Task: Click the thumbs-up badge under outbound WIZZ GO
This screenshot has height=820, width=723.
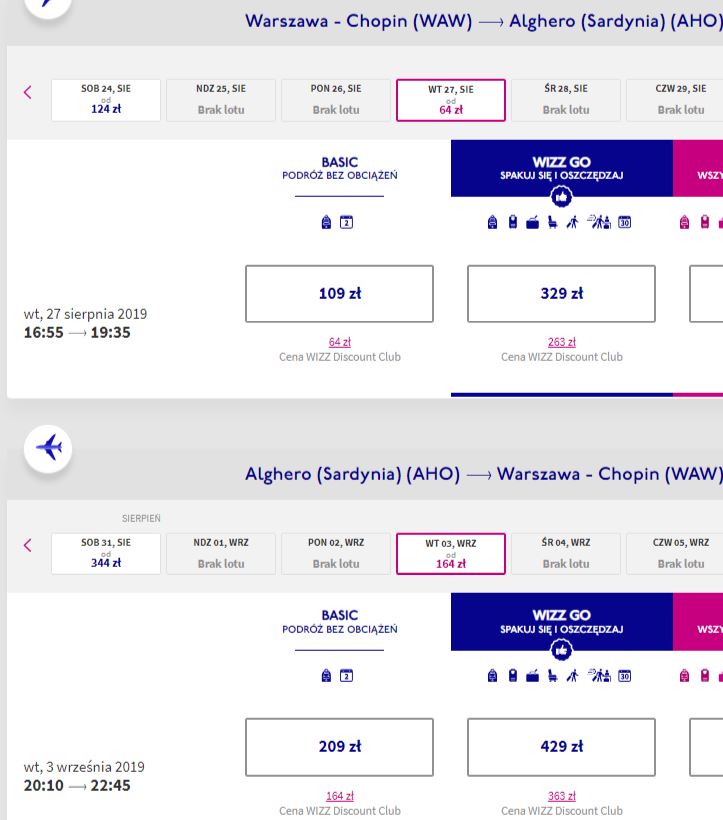Action: coord(561,197)
